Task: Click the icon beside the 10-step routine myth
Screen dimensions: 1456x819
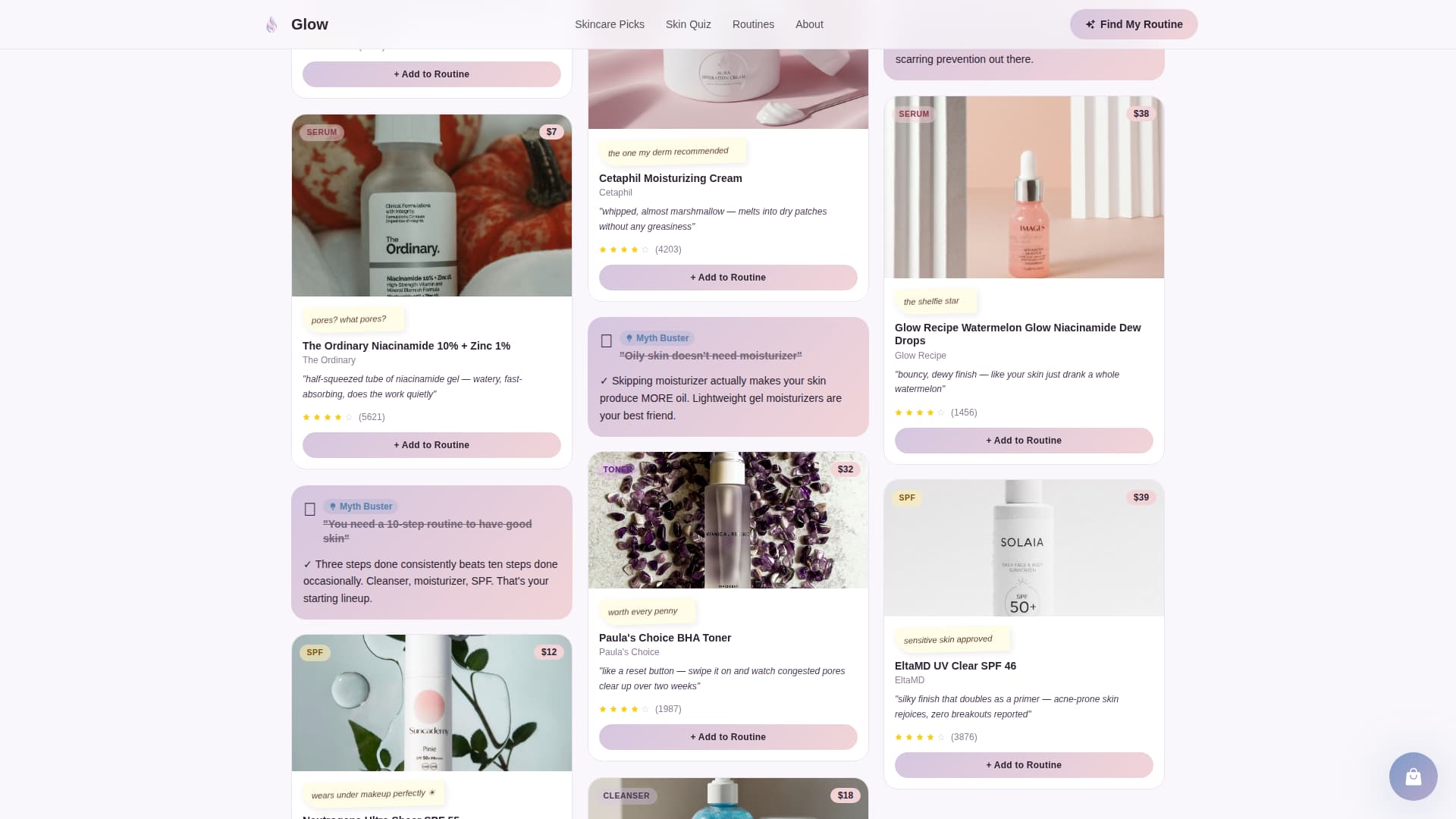Action: [309, 510]
